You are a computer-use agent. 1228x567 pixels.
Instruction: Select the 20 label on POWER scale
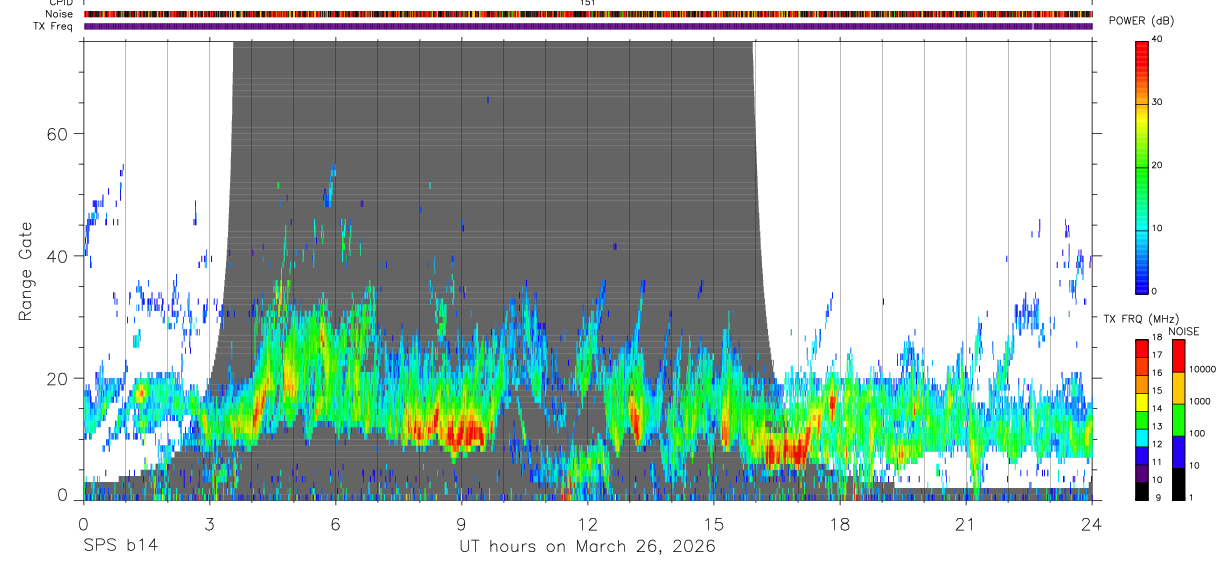tap(1156, 165)
